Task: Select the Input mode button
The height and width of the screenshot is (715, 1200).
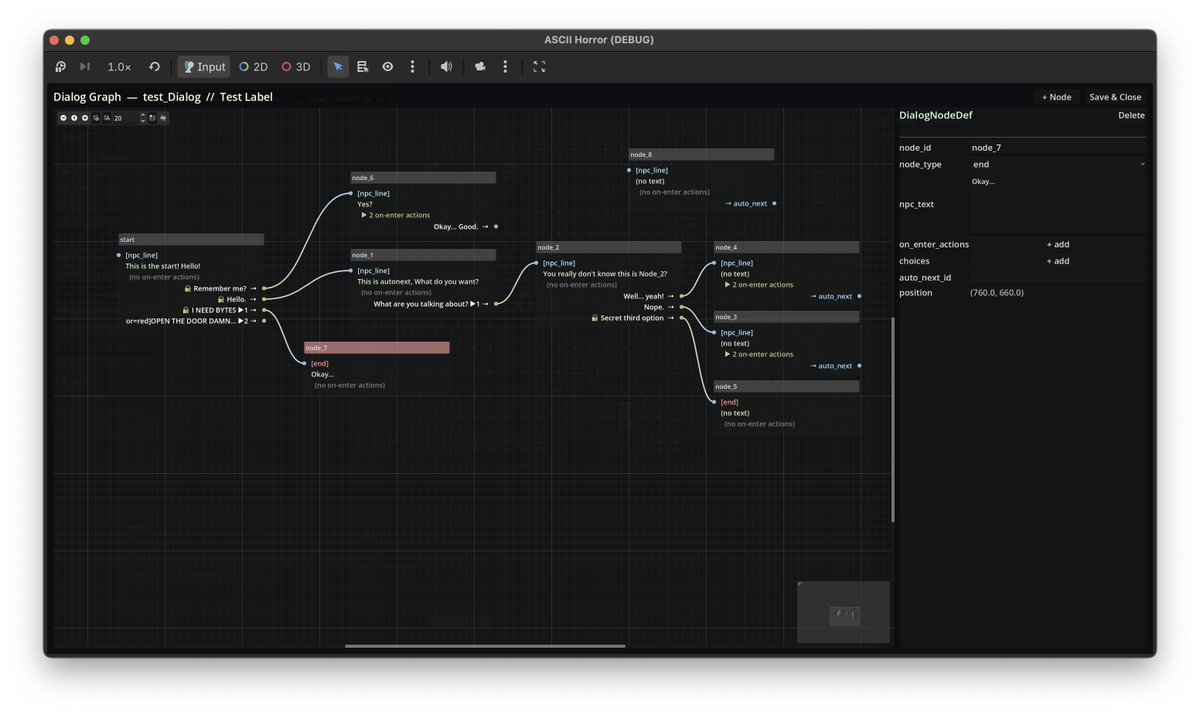Action: click(204, 67)
